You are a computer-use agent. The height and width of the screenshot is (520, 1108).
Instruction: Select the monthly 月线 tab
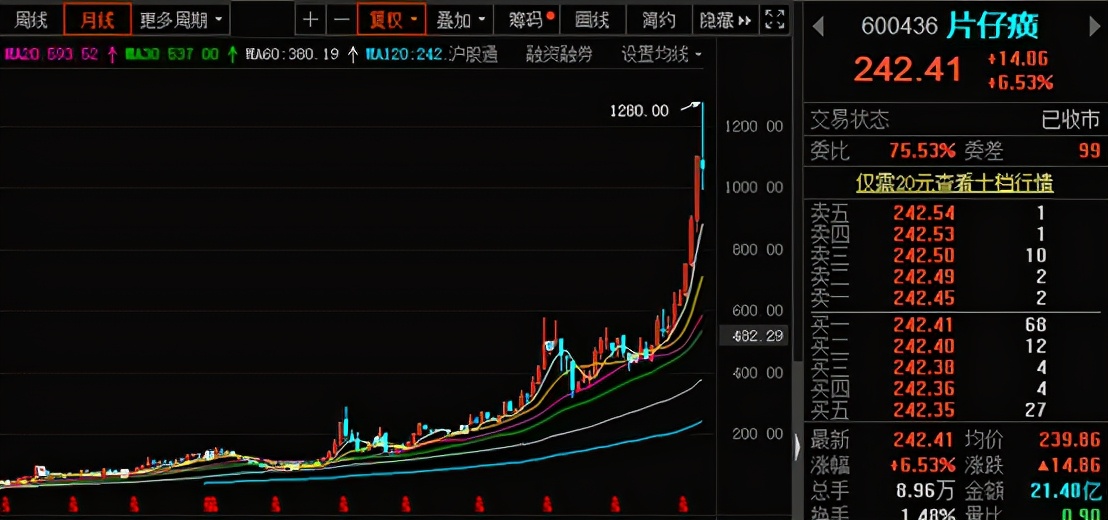coord(98,20)
